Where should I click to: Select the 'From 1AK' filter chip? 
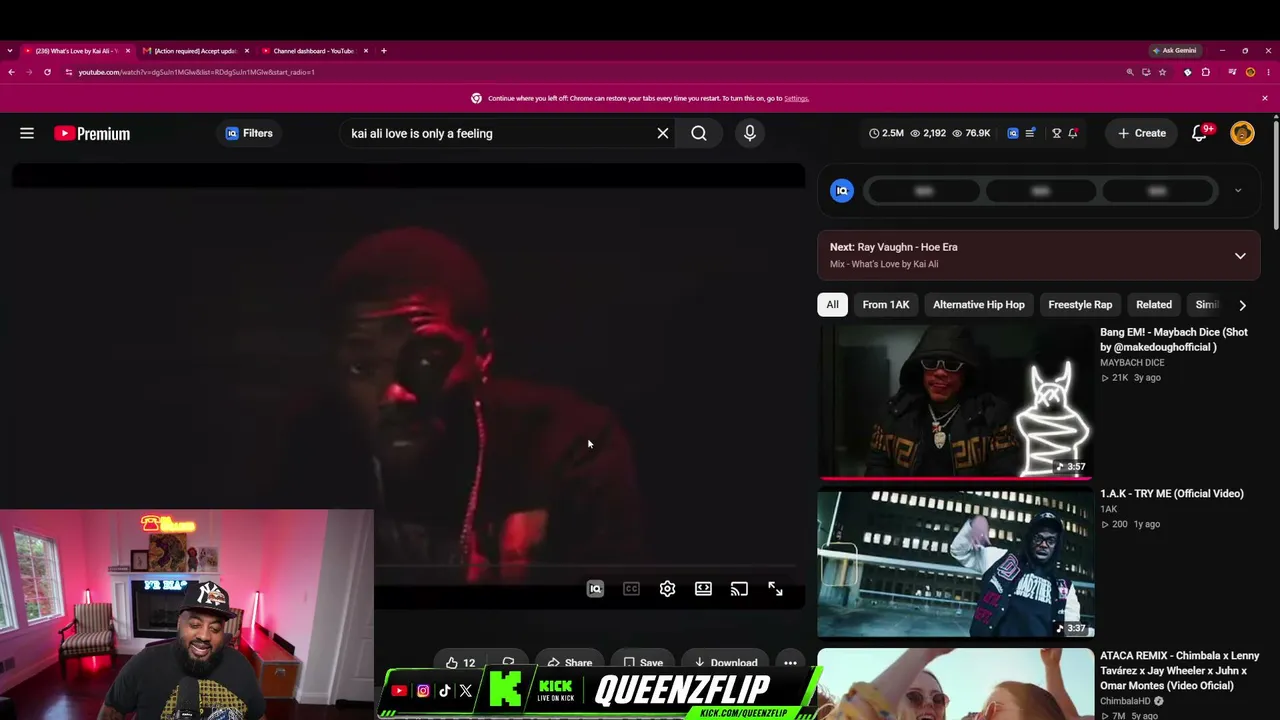(x=886, y=305)
